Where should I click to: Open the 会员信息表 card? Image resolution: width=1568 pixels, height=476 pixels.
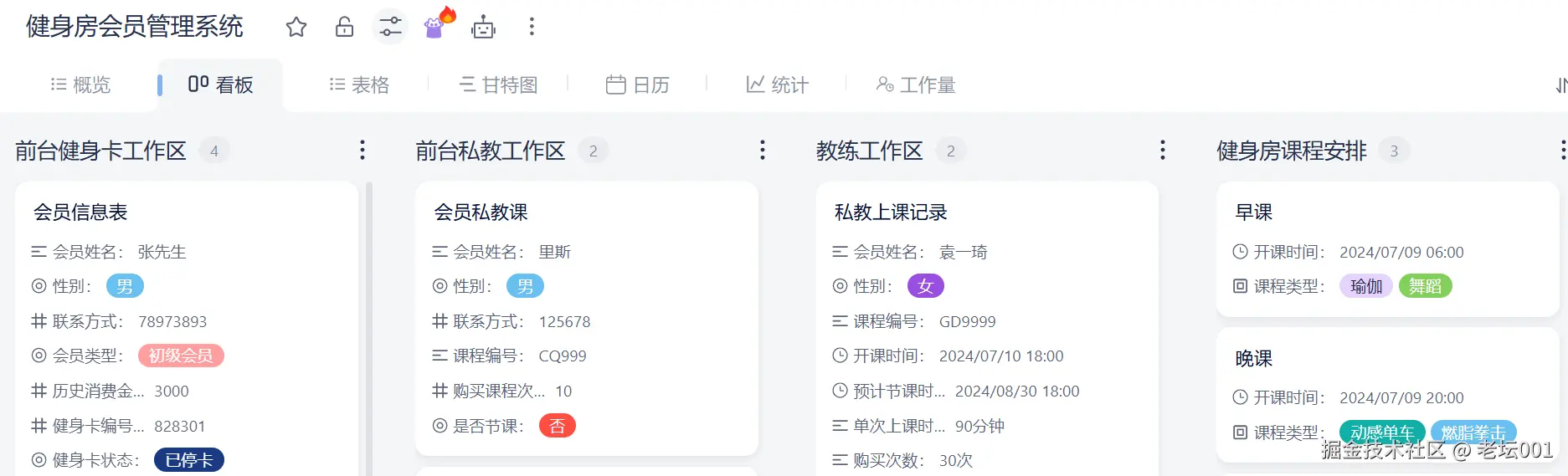coord(187,329)
